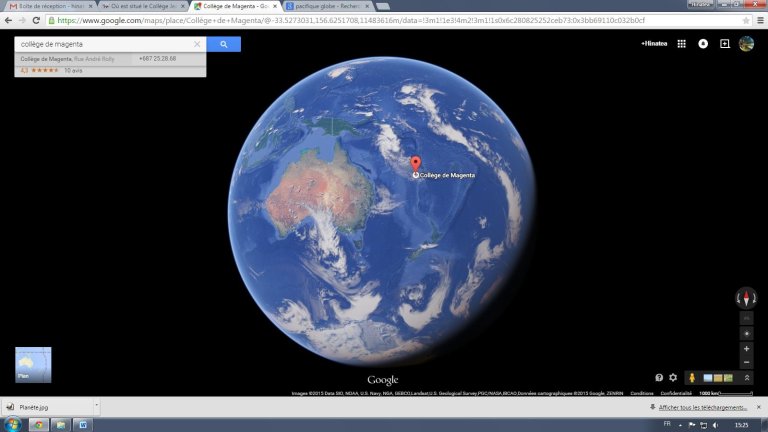Image resolution: width=768 pixels, height=432 pixels.
Task: Click the blue search button in Maps
Action: 224,44
